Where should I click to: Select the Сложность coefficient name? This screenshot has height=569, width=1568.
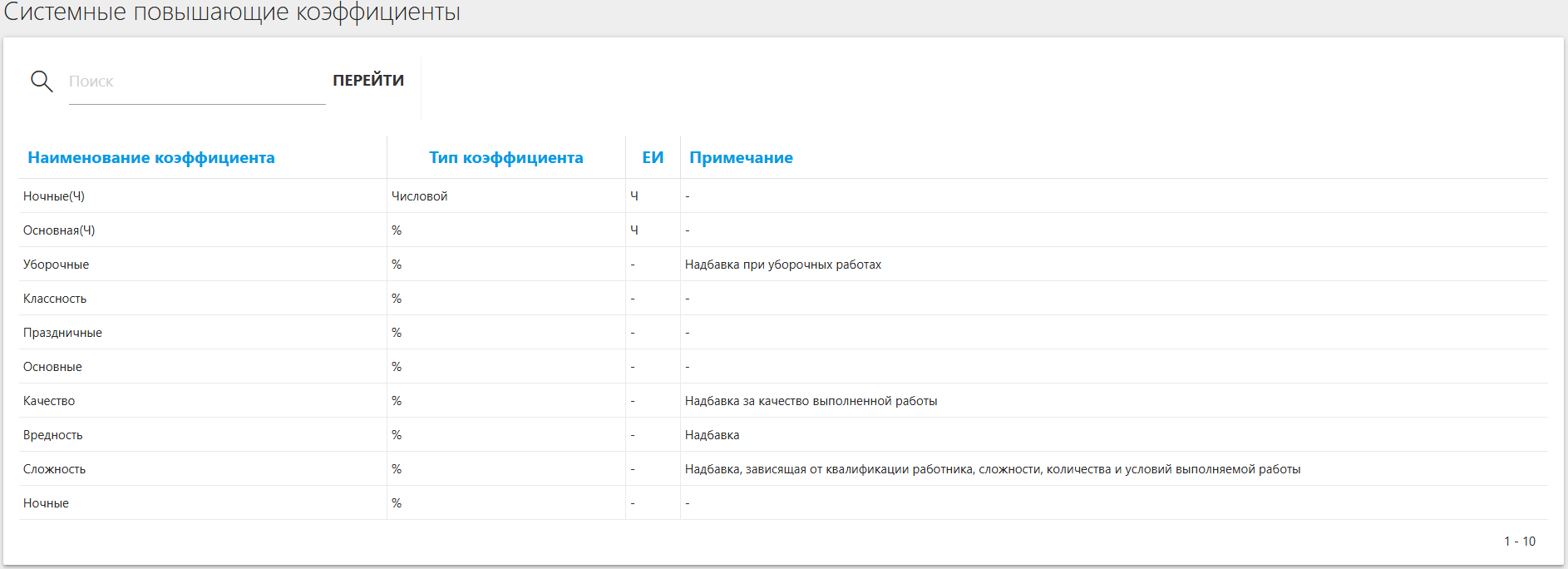point(54,469)
